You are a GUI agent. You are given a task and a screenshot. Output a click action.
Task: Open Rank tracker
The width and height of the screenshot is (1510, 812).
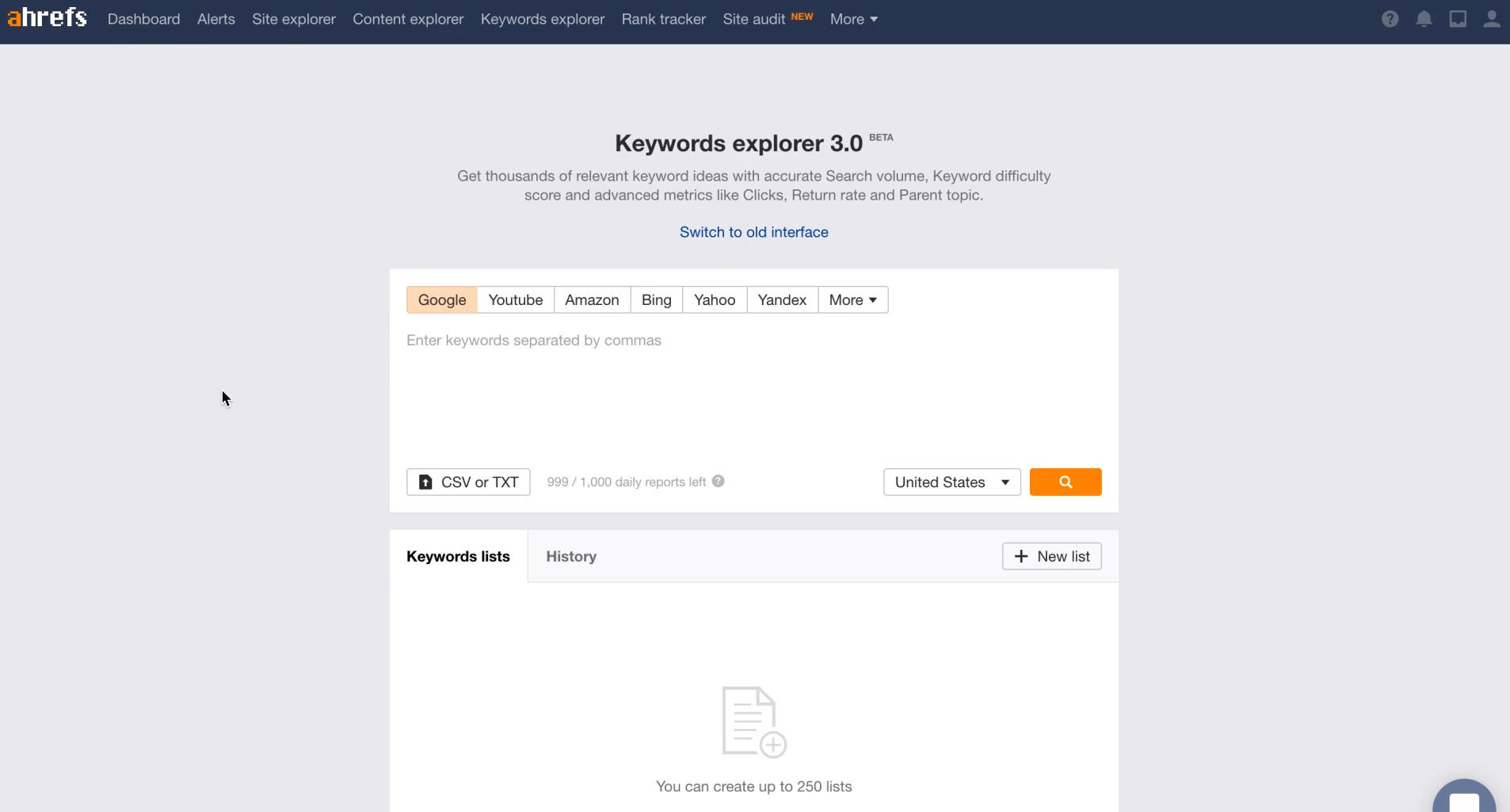click(x=664, y=19)
